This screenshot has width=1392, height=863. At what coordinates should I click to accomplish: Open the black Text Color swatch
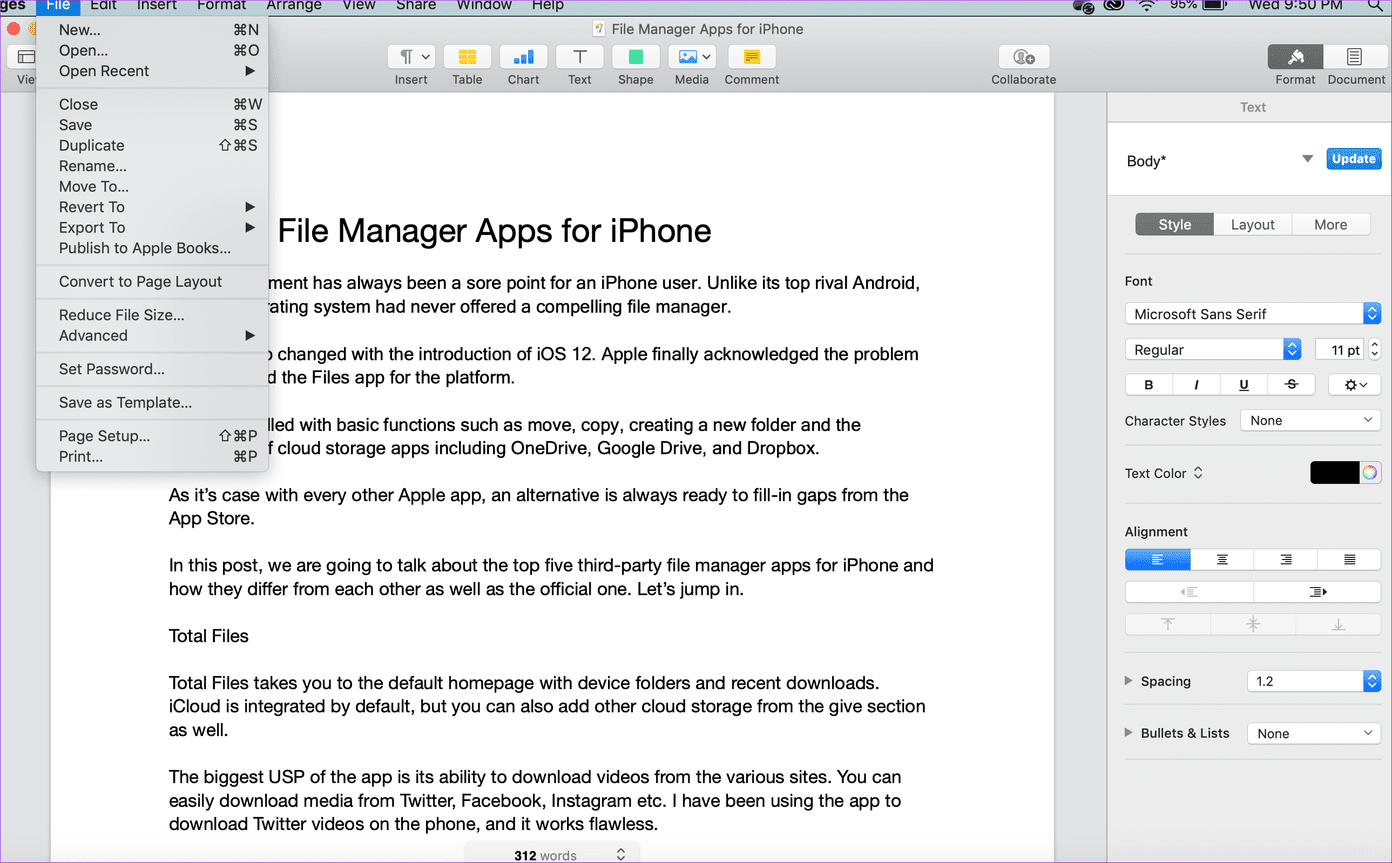[1335, 473]
